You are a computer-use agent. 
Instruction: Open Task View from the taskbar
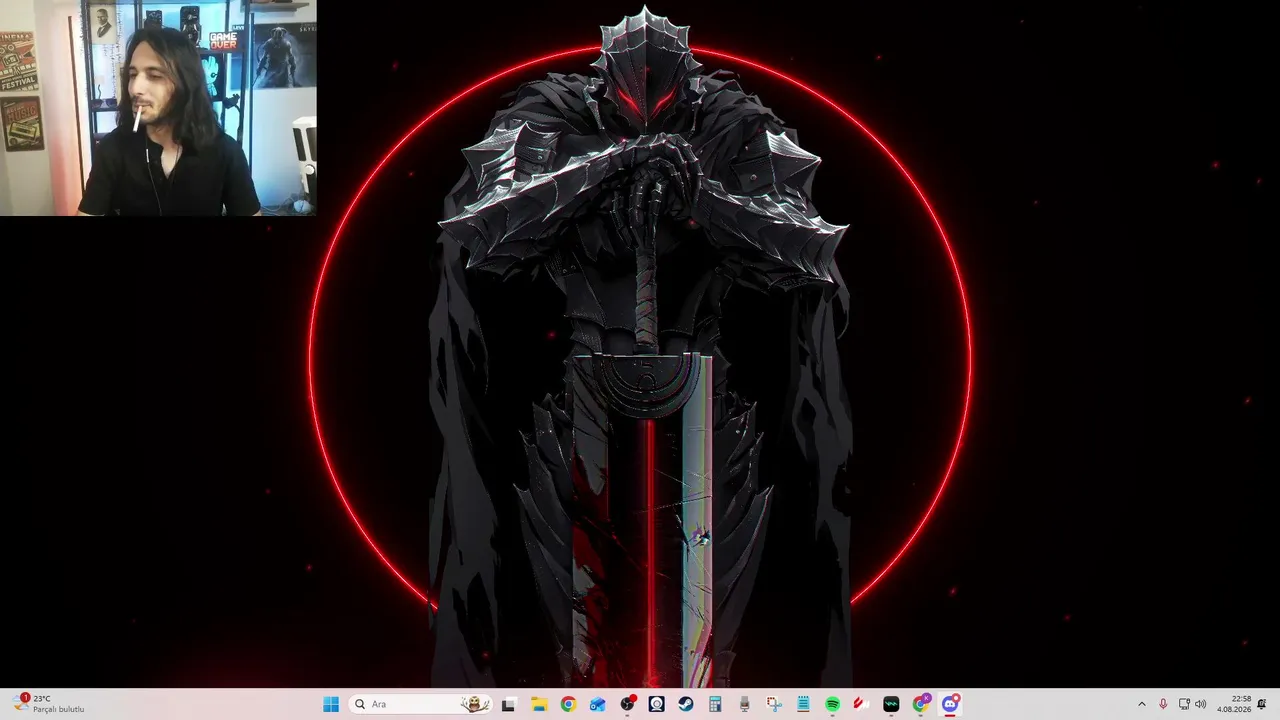point(508,704)
